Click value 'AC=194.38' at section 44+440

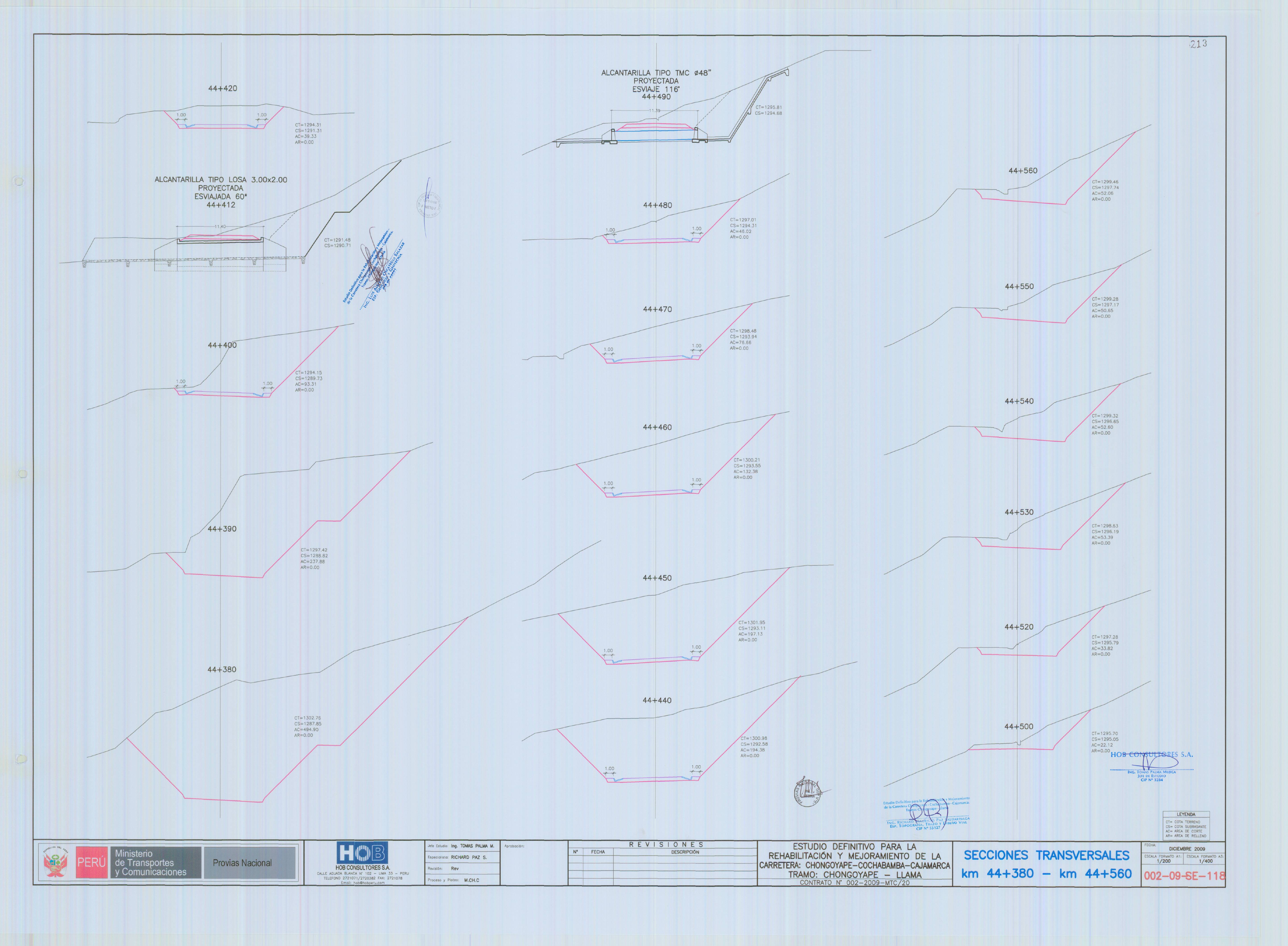[x=752, y=750]
